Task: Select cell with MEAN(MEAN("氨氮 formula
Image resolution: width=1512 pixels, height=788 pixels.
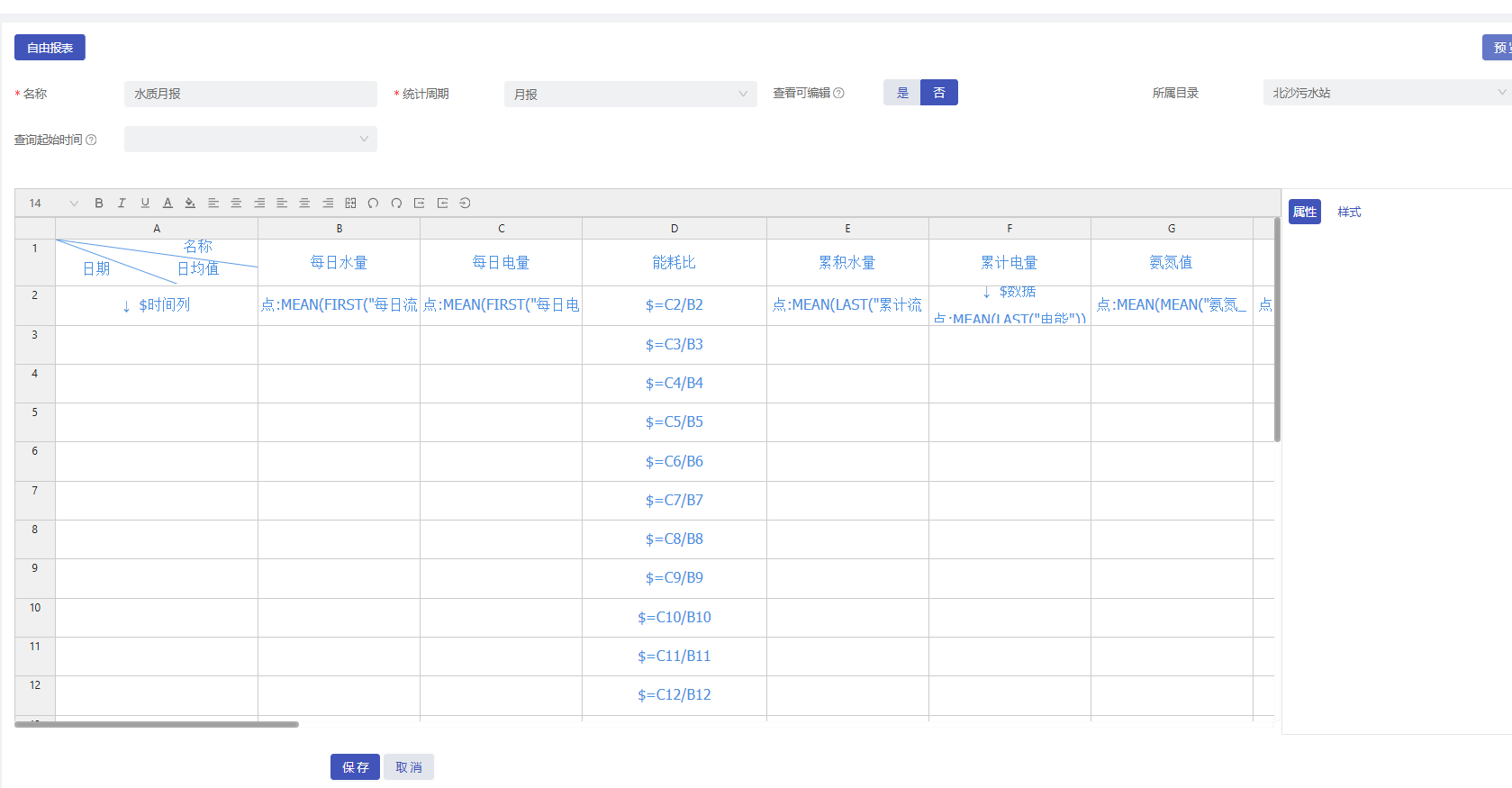Action: [x=1172, y=306]
